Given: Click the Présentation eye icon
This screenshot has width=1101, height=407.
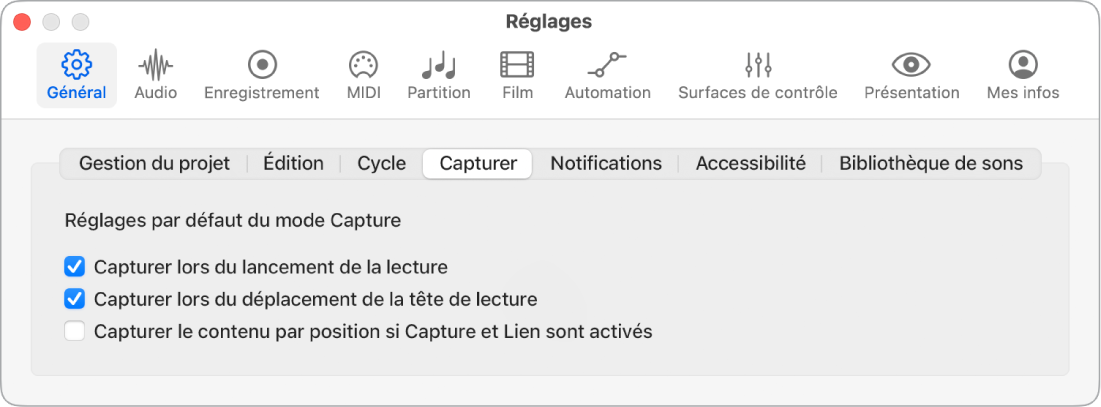Looking at the screenshot, I should [911, 66].
